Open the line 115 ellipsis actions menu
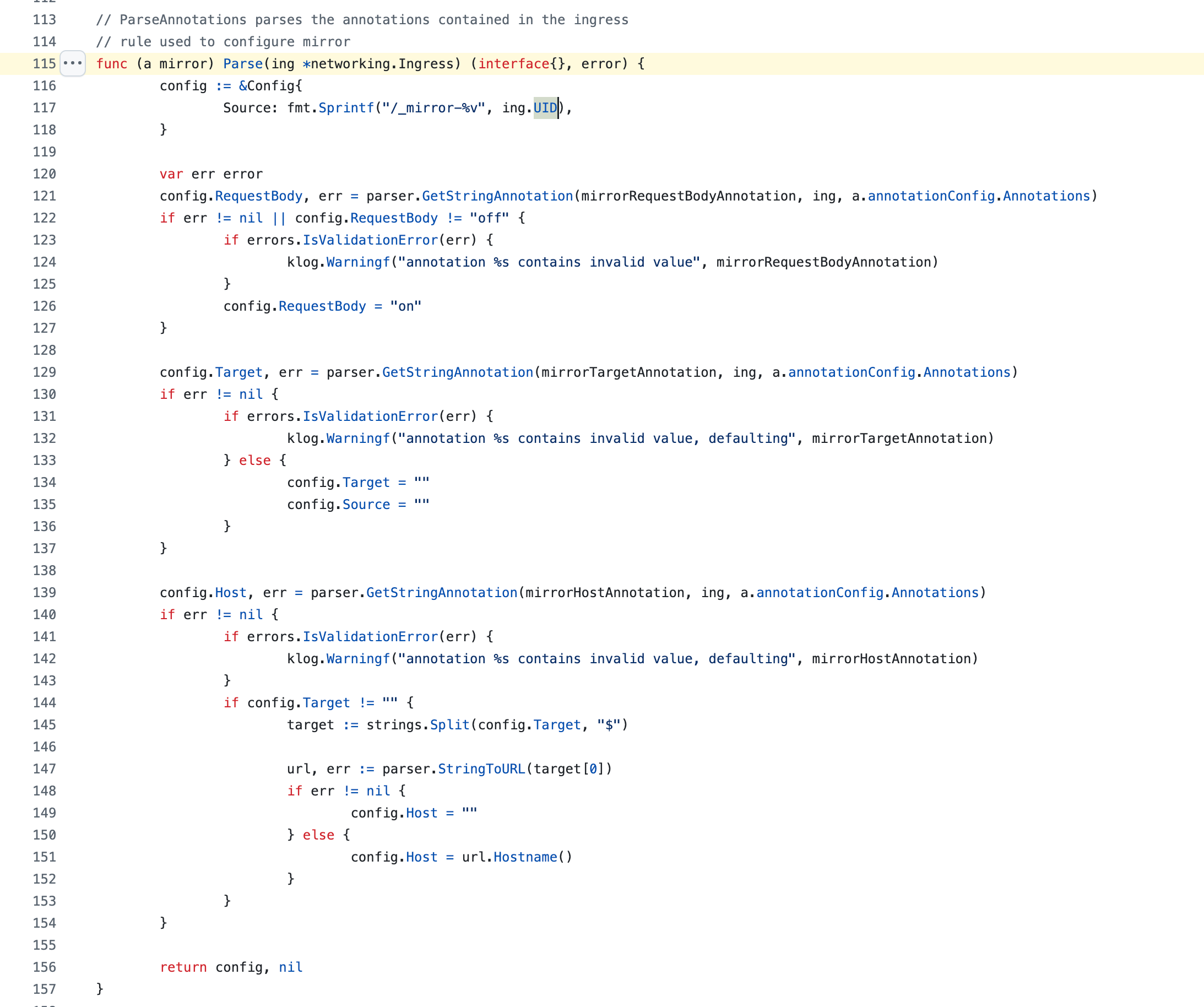 (x=73, y=63)
